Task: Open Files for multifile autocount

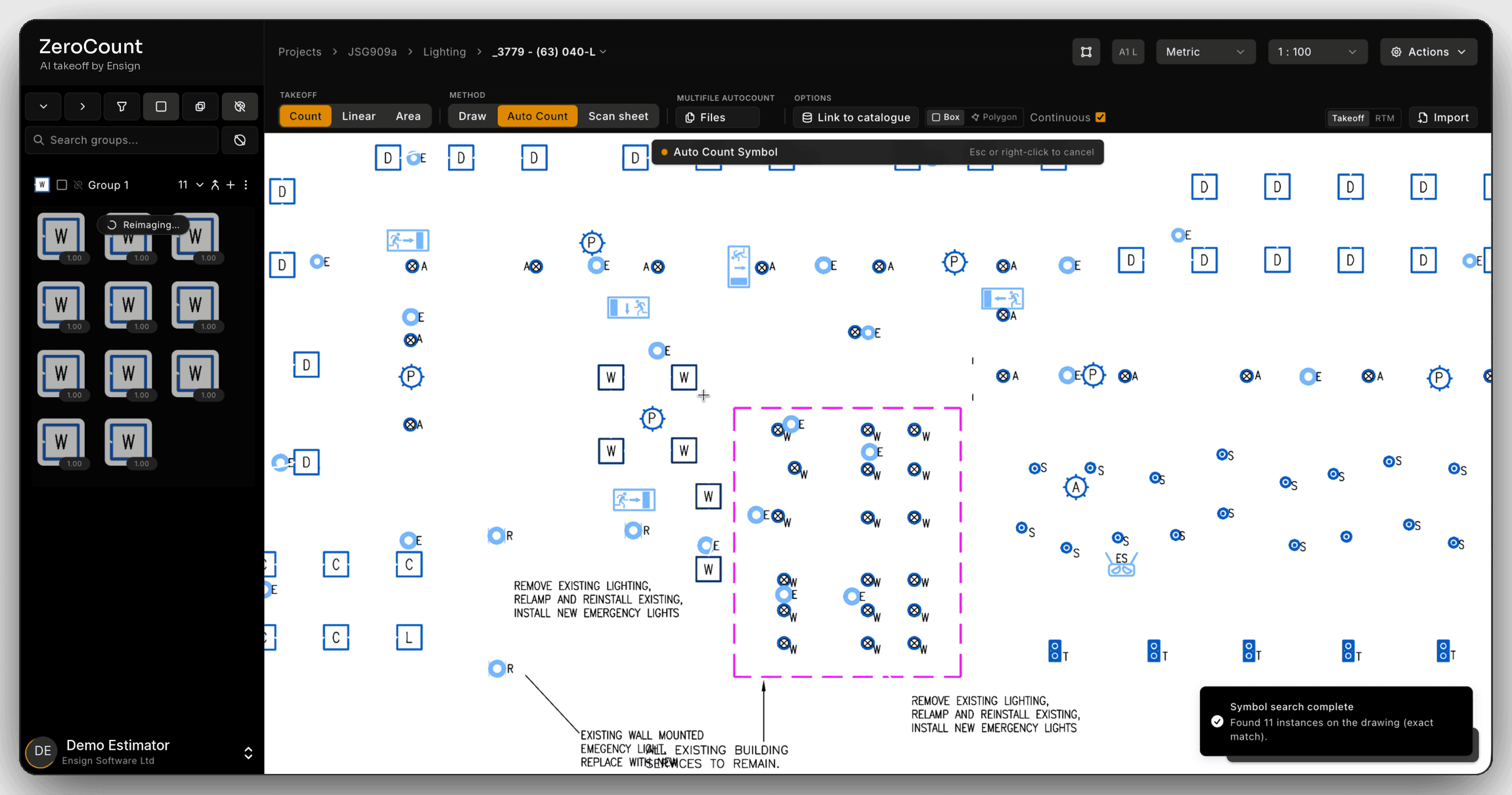Action: click(x=717, y=118)
